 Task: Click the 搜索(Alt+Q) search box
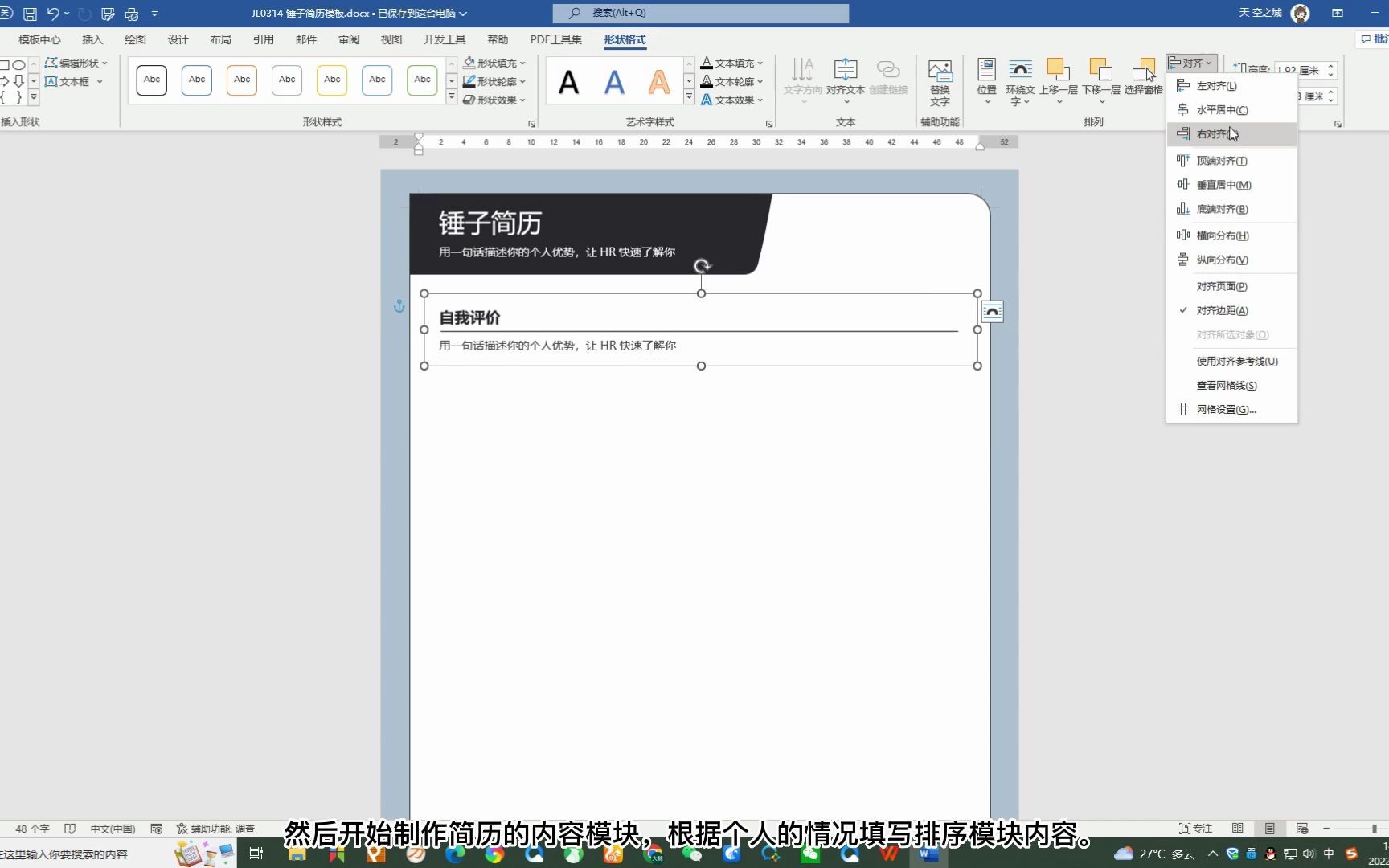click(699, 13)
